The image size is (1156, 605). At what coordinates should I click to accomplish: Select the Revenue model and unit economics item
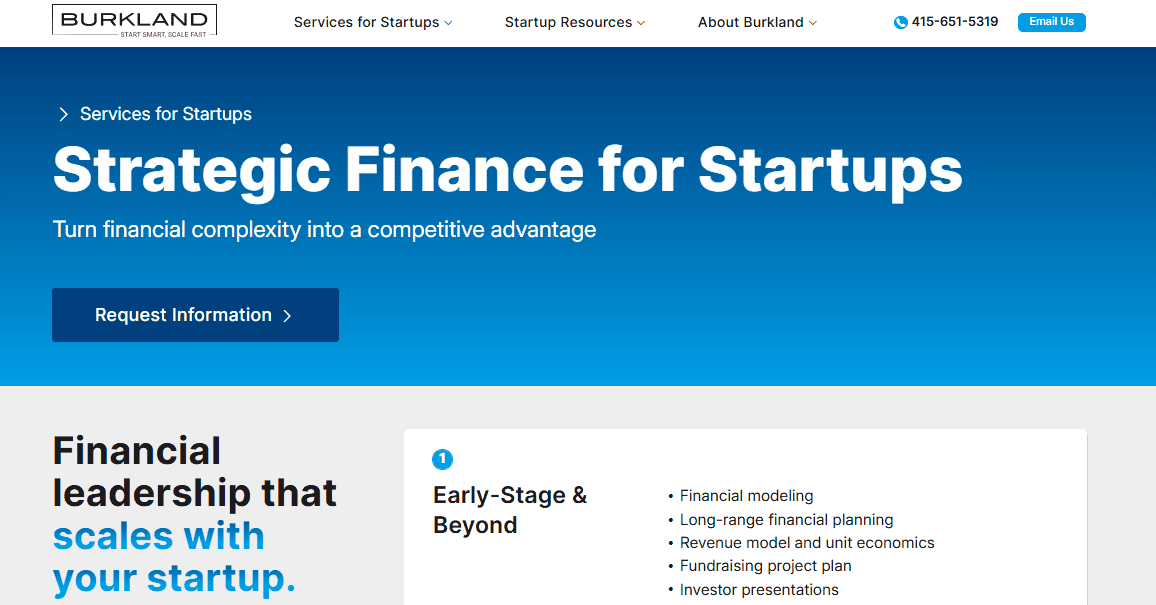pos(807,543)
